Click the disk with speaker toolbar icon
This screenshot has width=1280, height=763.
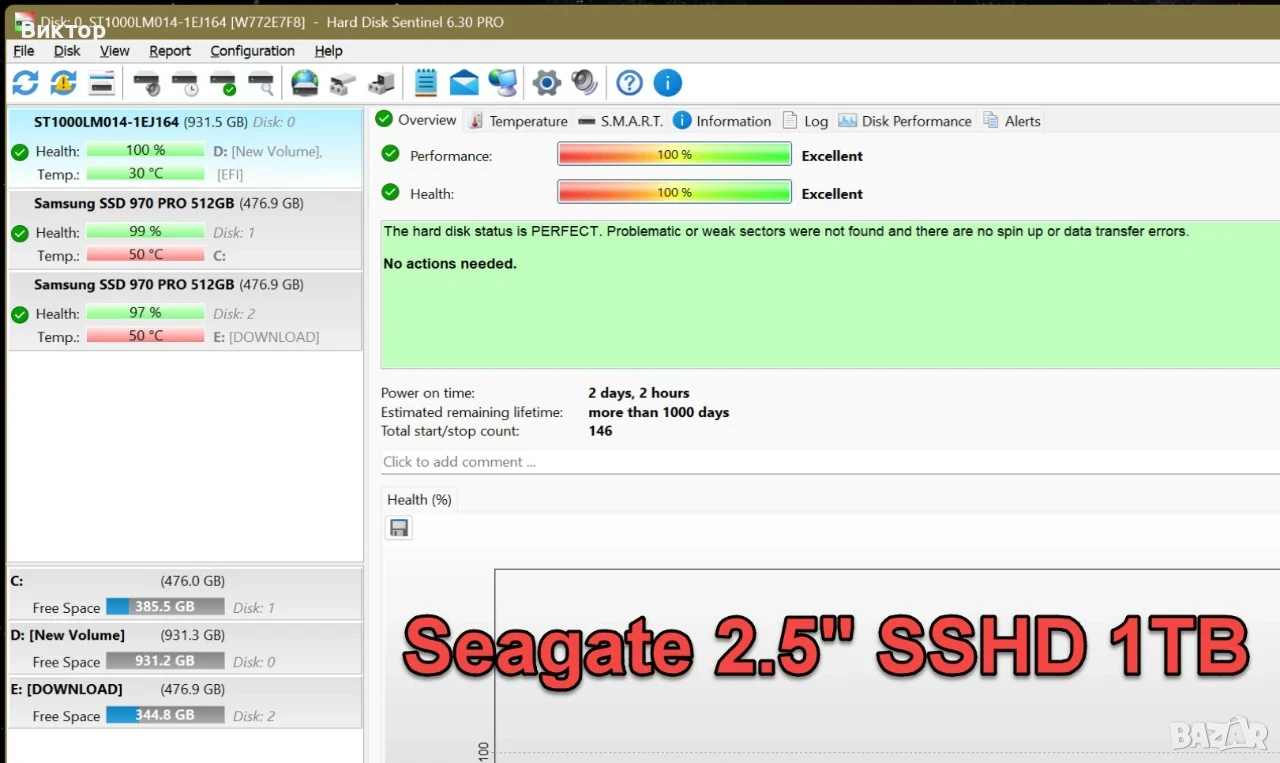pos(146,83)
